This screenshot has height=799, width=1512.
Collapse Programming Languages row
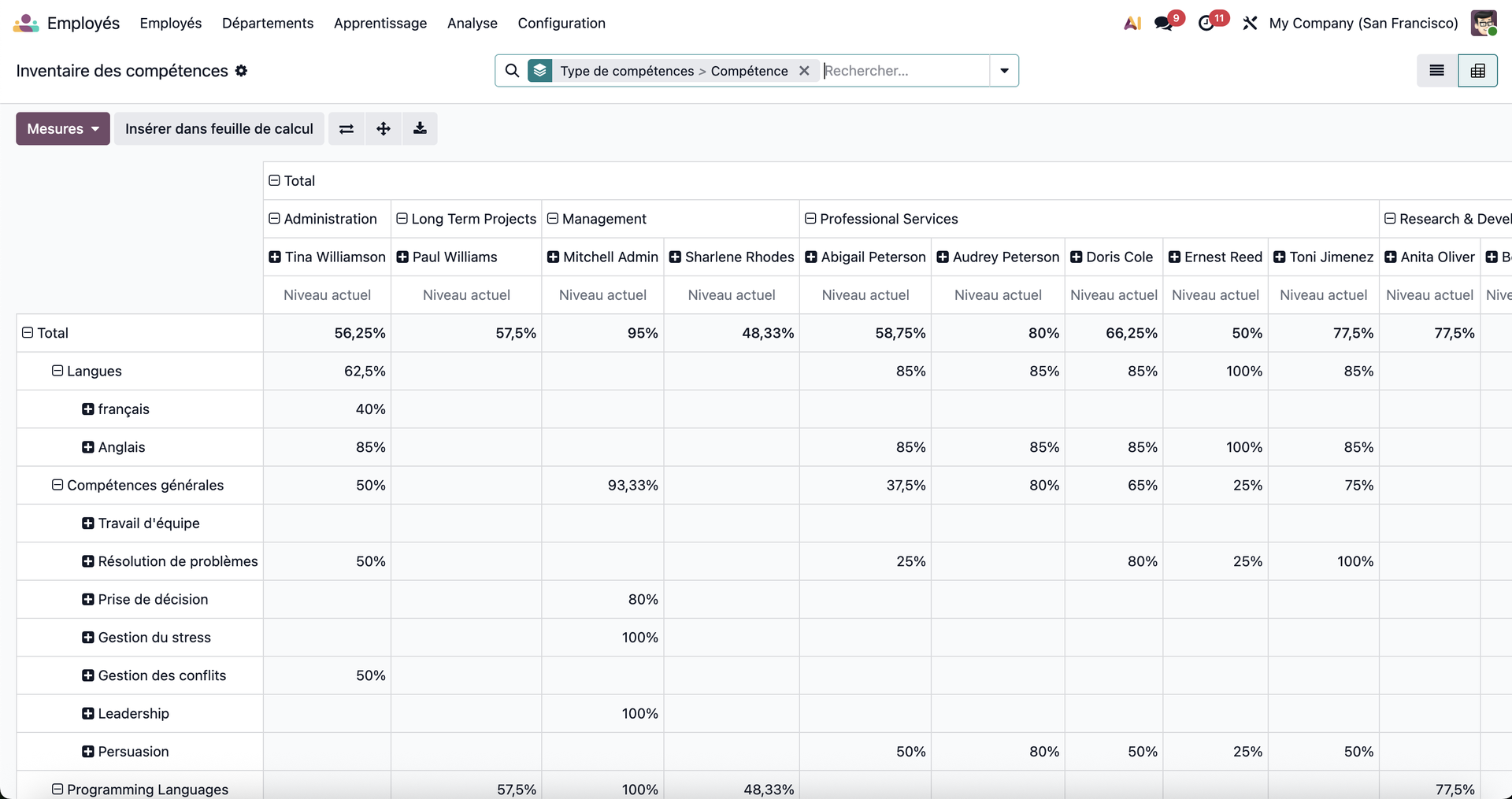pos(57,789)
